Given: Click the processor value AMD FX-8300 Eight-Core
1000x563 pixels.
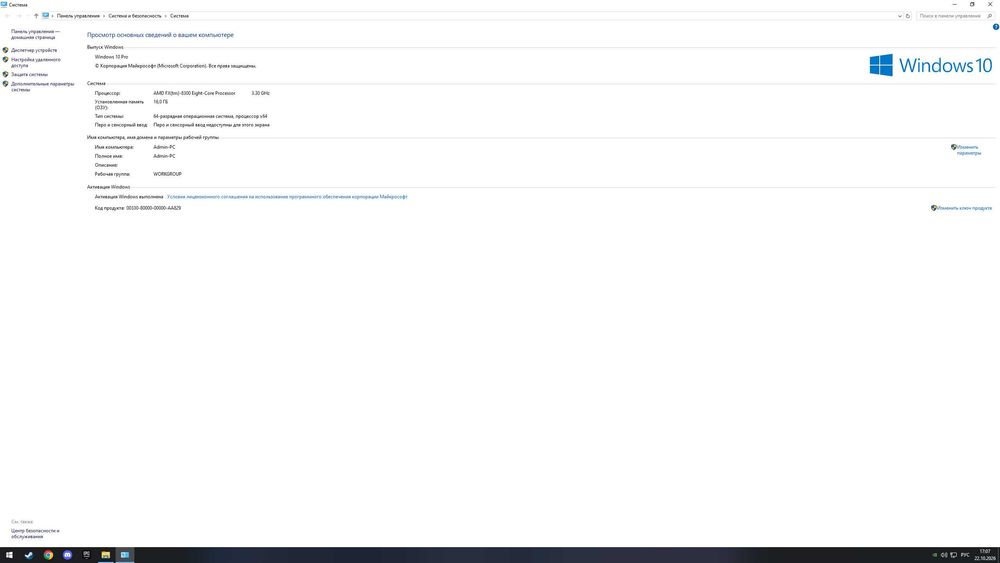Looking at the screenshot, I should (x=194, y=93).
